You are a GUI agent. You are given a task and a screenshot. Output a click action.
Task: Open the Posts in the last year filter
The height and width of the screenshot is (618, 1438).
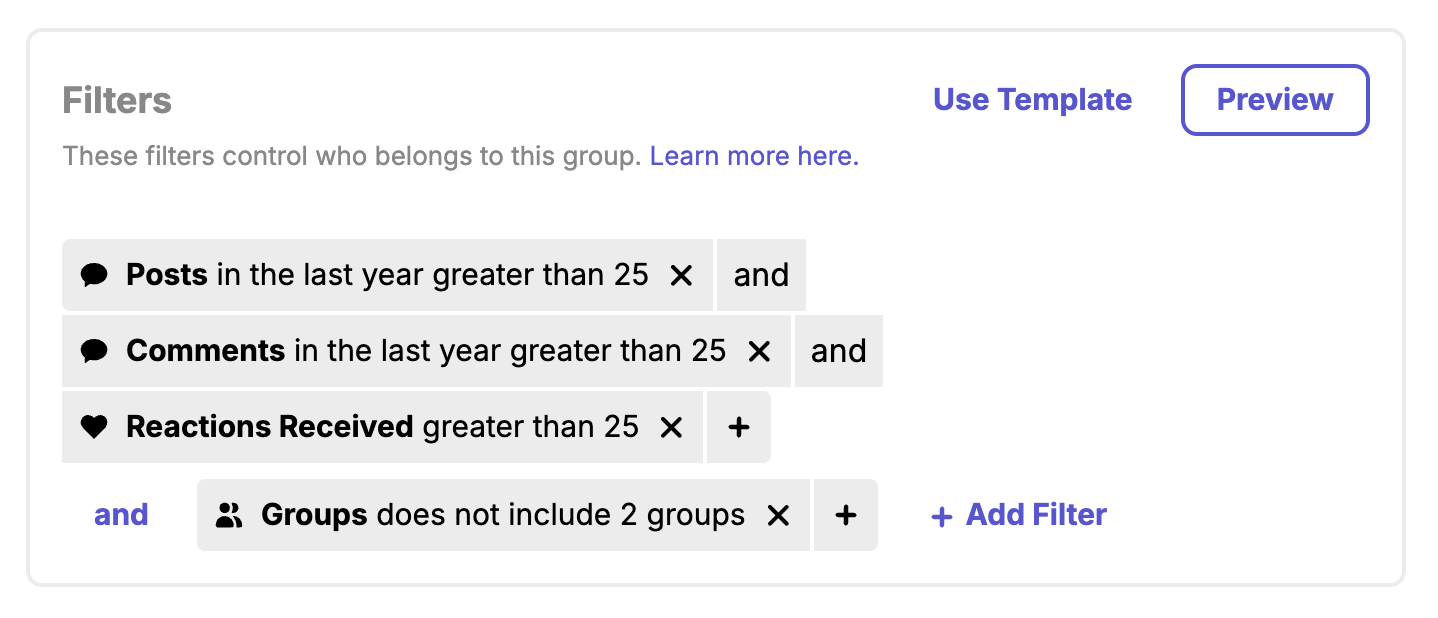click(x=387, y=275)
